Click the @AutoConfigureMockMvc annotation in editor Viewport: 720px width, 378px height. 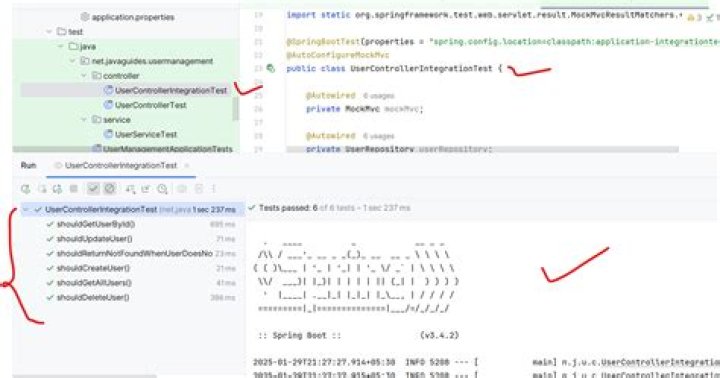point(338,55)
